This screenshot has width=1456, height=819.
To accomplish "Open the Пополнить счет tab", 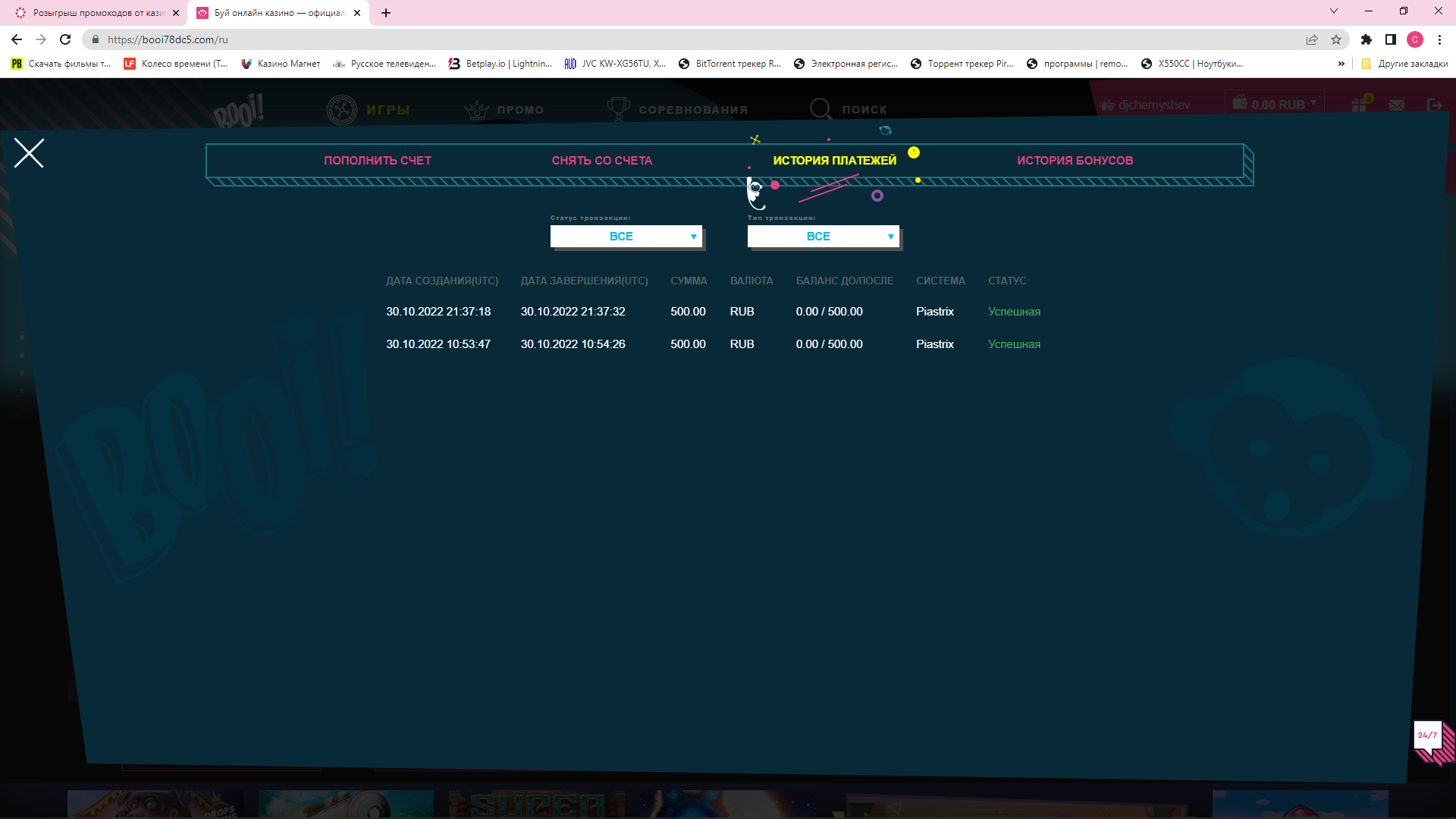I will point(378,161).
